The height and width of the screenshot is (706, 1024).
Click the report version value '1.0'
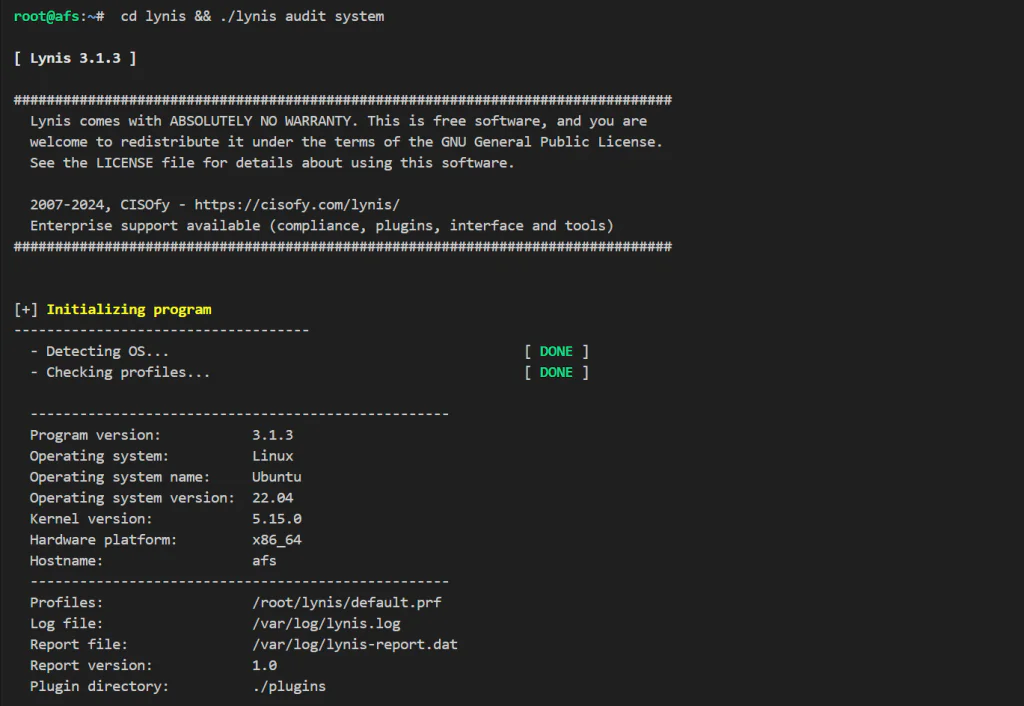[x=264, y=665]
